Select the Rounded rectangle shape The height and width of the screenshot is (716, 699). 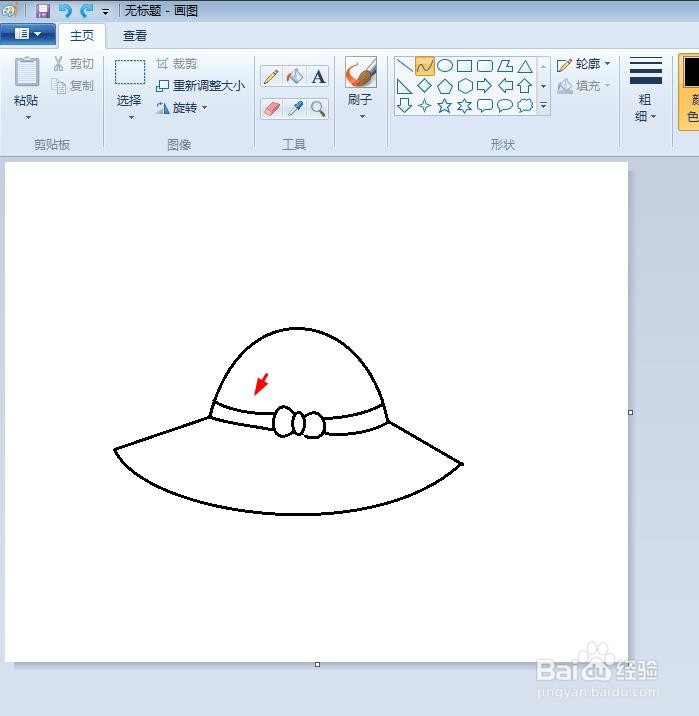[485, 66]
